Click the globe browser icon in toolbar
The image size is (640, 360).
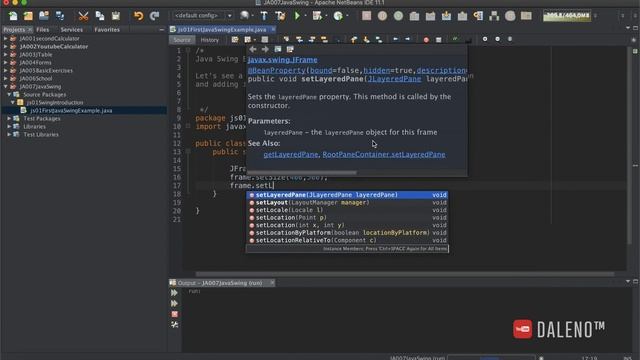click(x=244, y=16)
